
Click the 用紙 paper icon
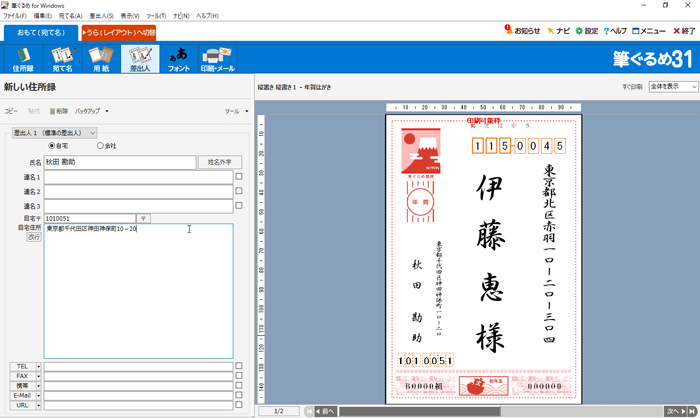pyautogui.click(x=101, y=59)
